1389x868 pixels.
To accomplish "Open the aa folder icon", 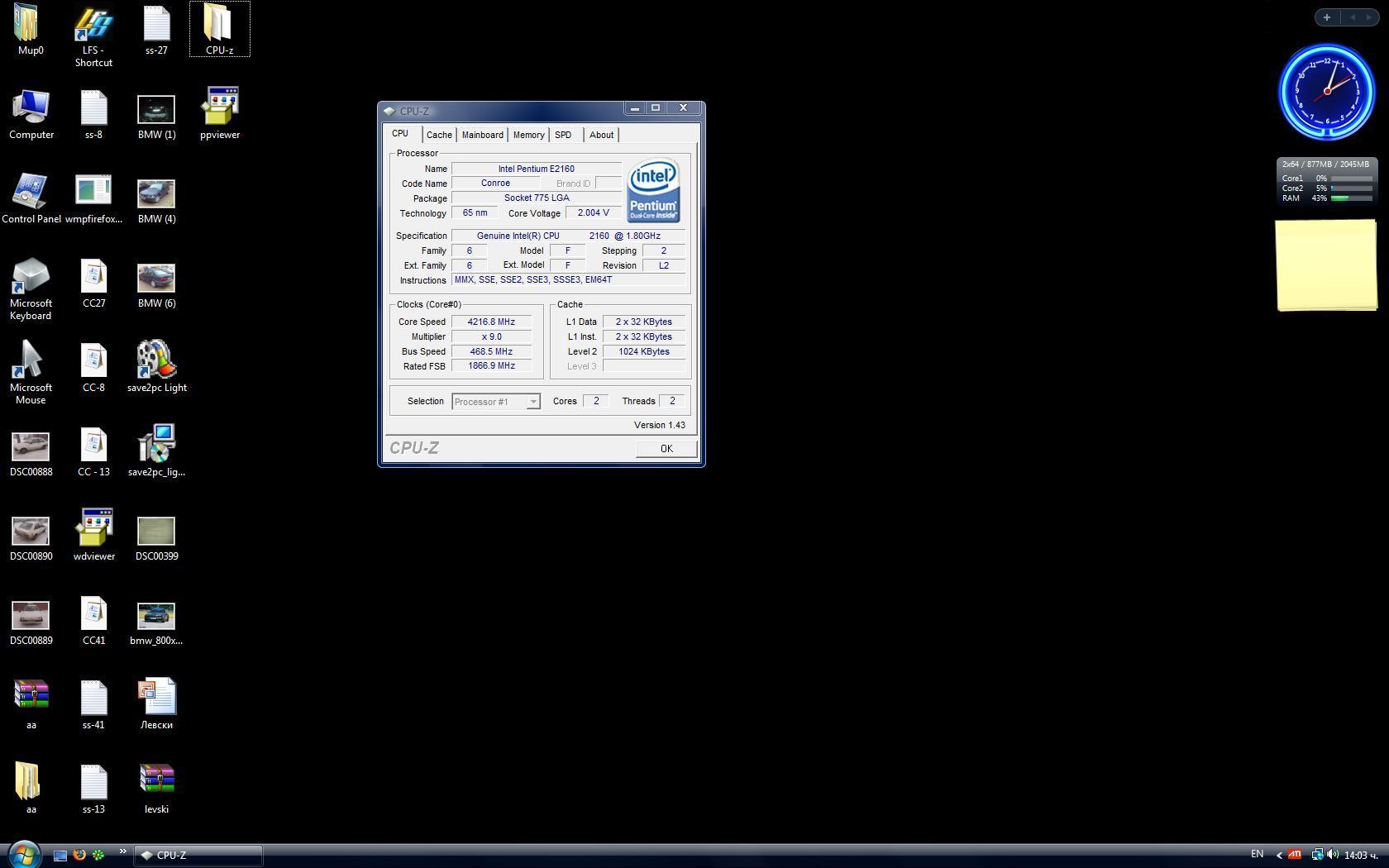I will pyautogui.click(x=27, y=782).
